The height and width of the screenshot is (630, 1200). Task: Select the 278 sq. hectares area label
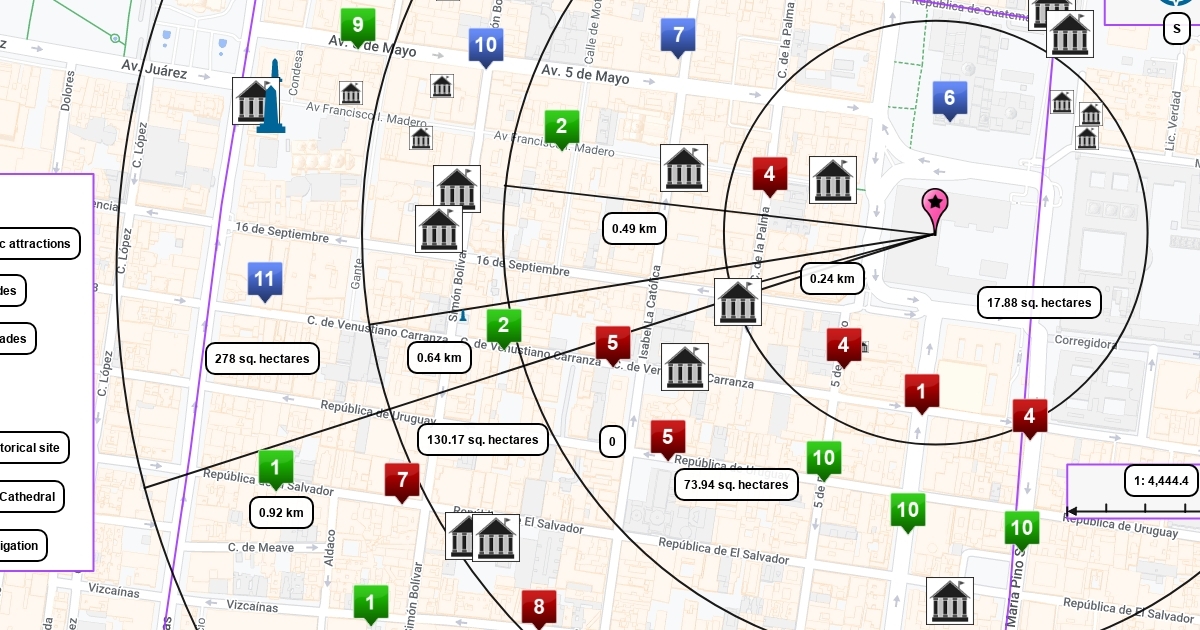pos(262,358)
